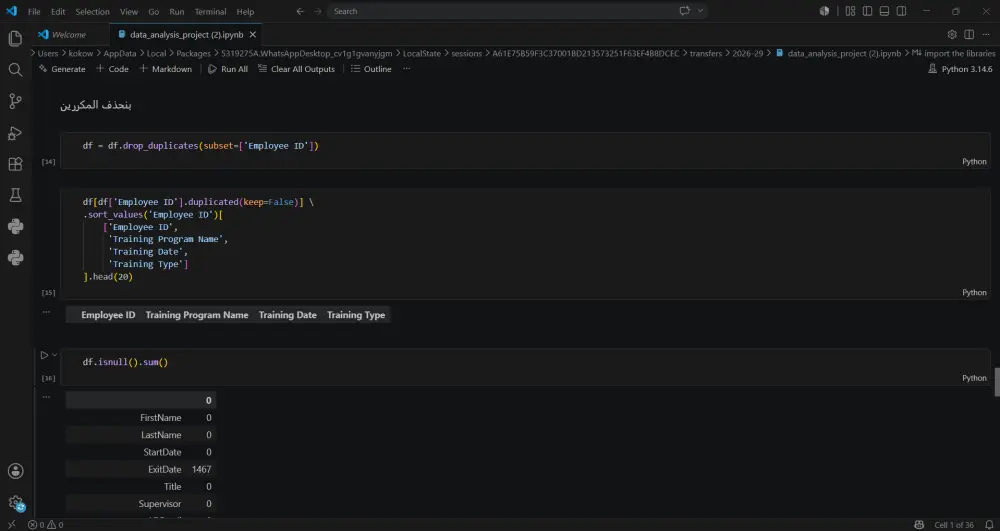Click 'Cell 1 of 36' in status bar
Viewport: 1000px width, 531px height.
[954, 525]
